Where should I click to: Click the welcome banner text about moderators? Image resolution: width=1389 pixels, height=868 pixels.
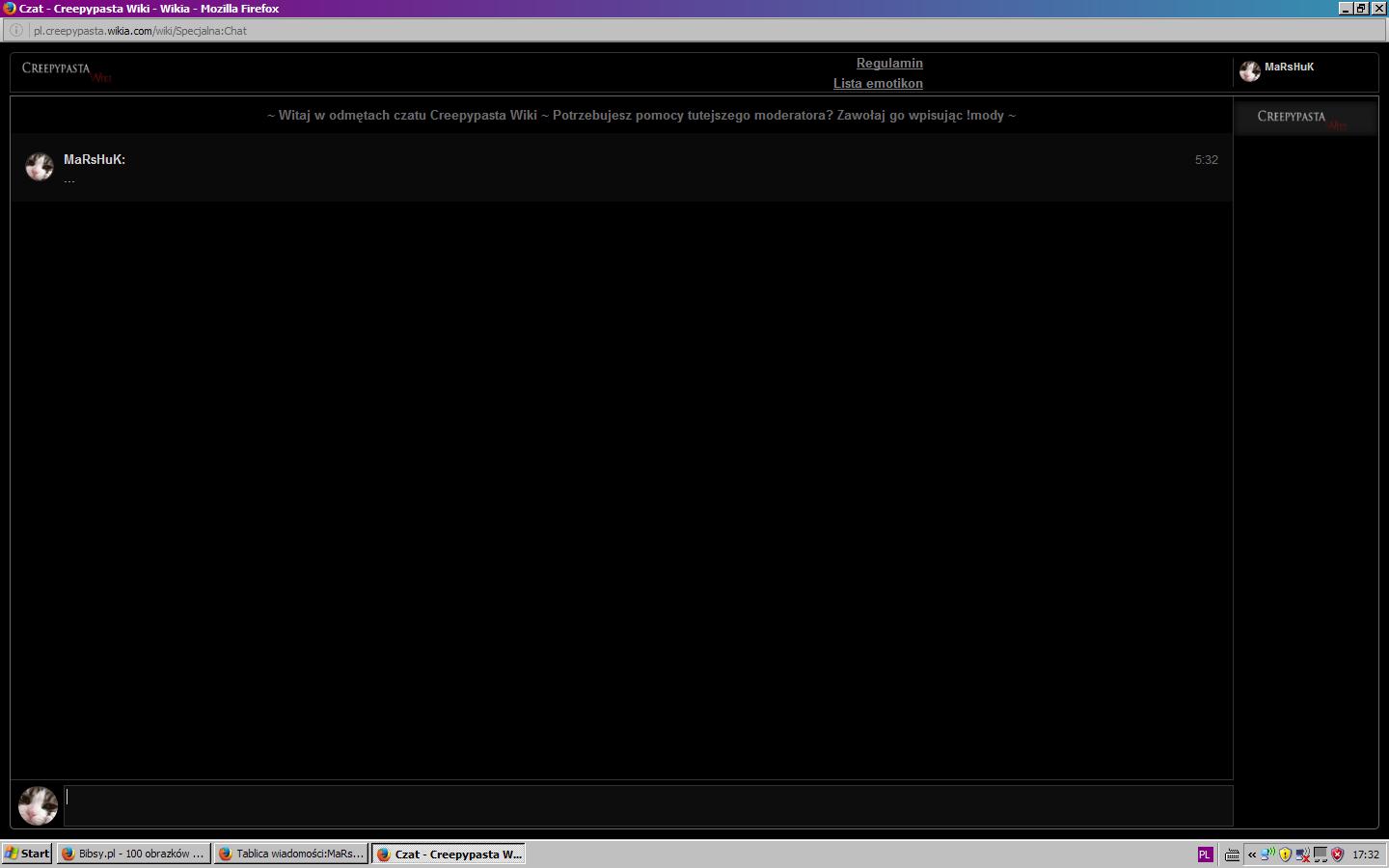coord(641,116)
